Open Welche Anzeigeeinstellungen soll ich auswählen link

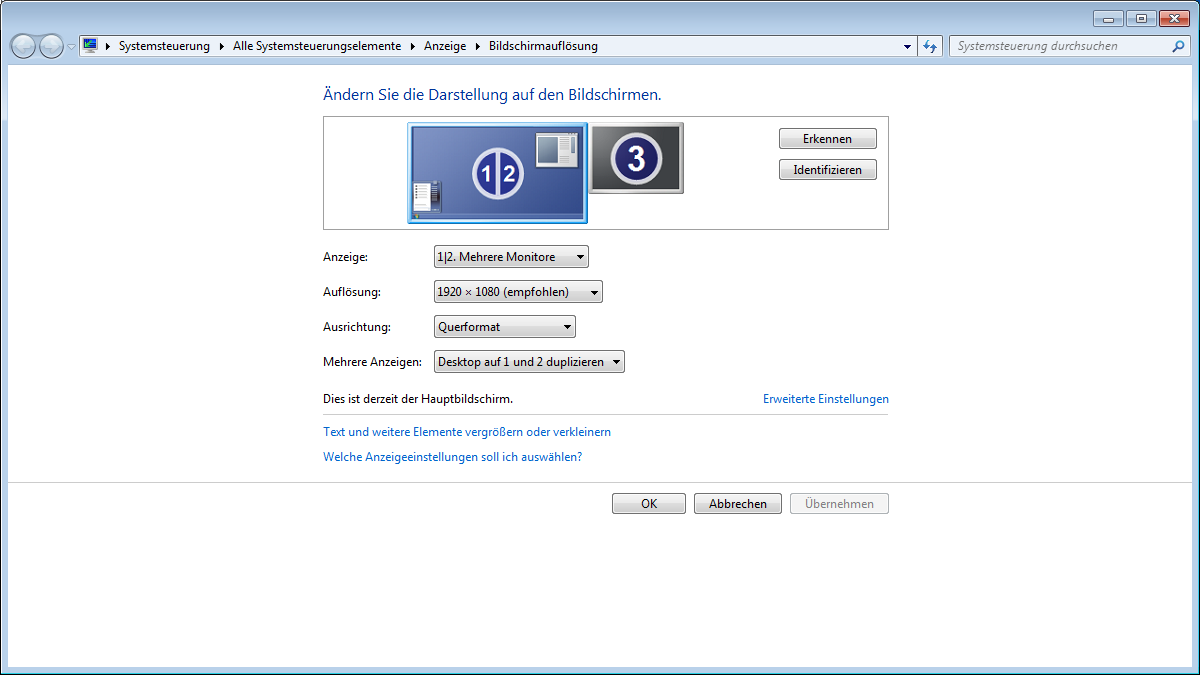(x=452, y=457)
